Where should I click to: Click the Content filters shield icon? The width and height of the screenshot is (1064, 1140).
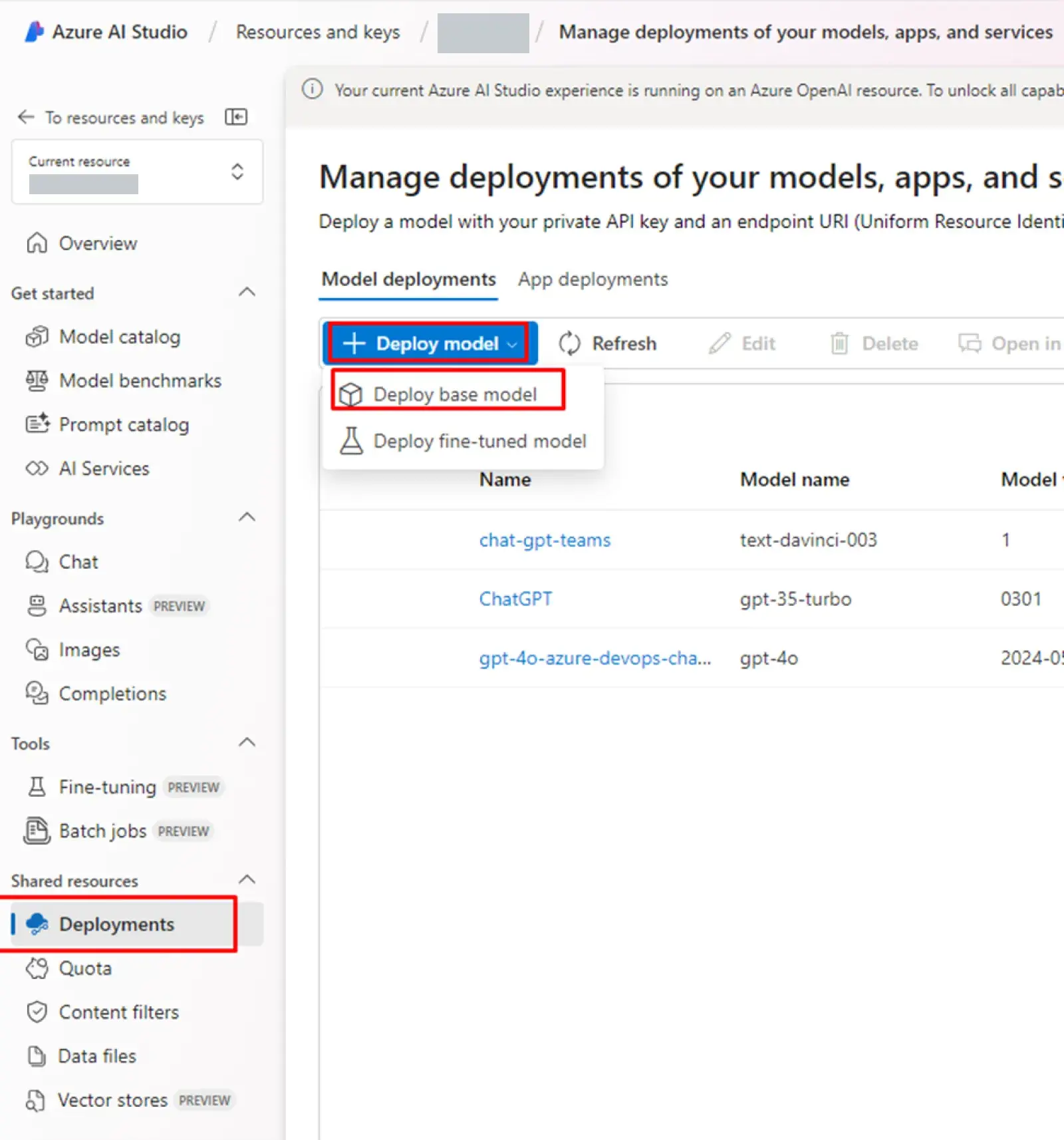point(37,1012)
